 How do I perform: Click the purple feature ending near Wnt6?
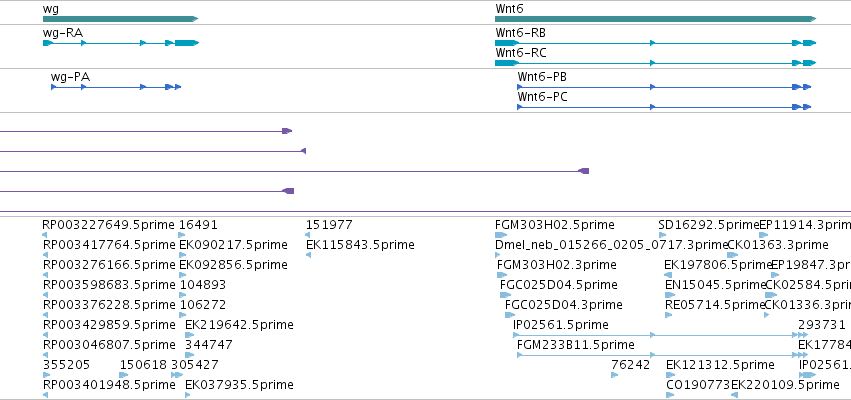click(x=294, y=171)
